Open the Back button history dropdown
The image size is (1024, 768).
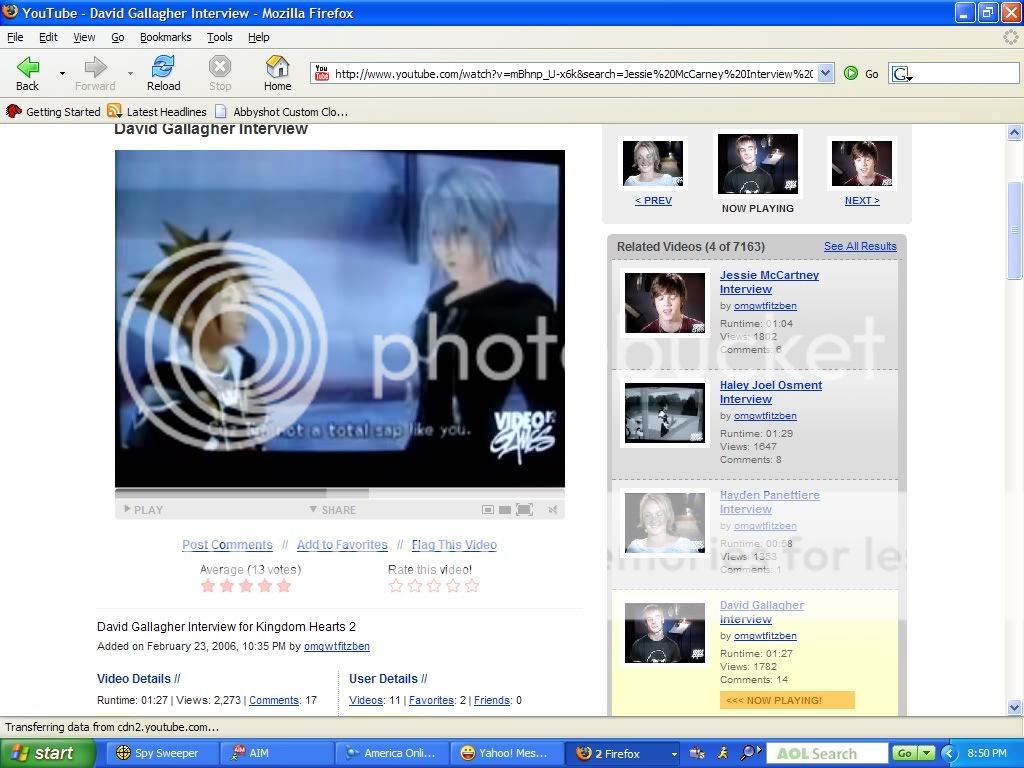pos(62,73)
